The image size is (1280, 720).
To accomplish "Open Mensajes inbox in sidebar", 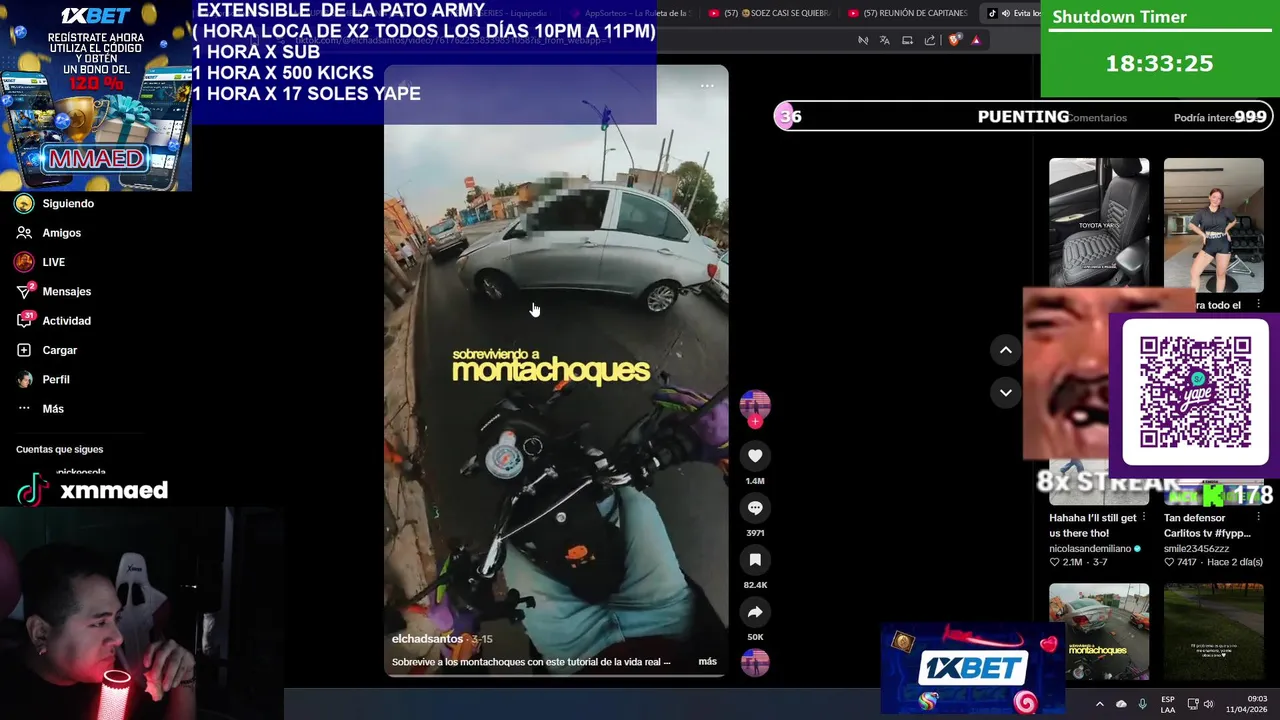I will (x=53, y=291).
